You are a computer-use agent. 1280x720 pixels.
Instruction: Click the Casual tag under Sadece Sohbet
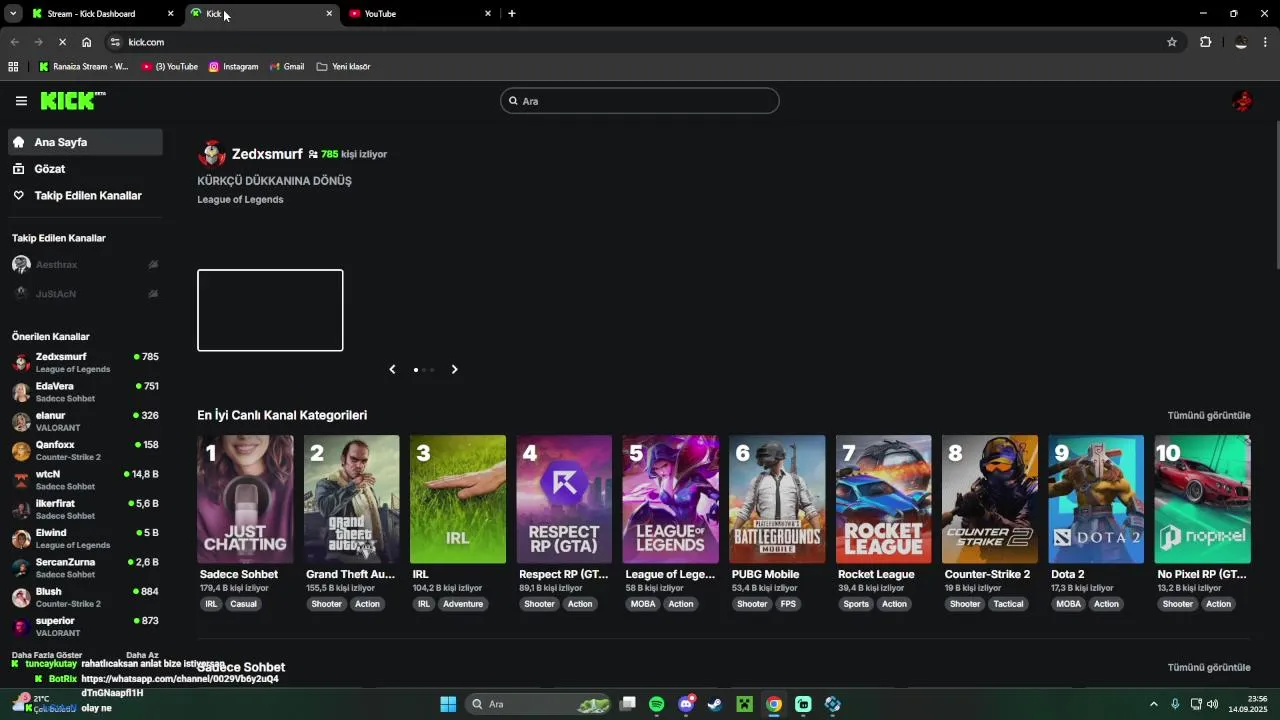coord(243,604)
